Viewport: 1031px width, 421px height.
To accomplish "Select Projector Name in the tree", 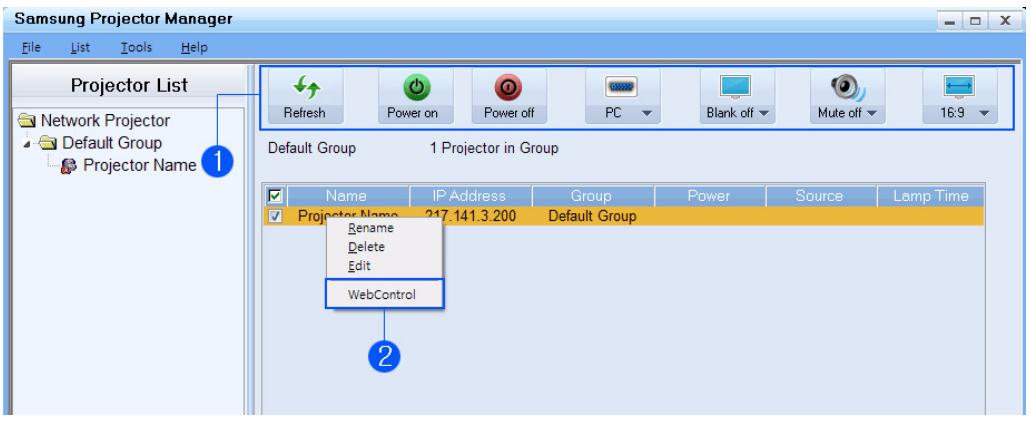I will (140, 165).
